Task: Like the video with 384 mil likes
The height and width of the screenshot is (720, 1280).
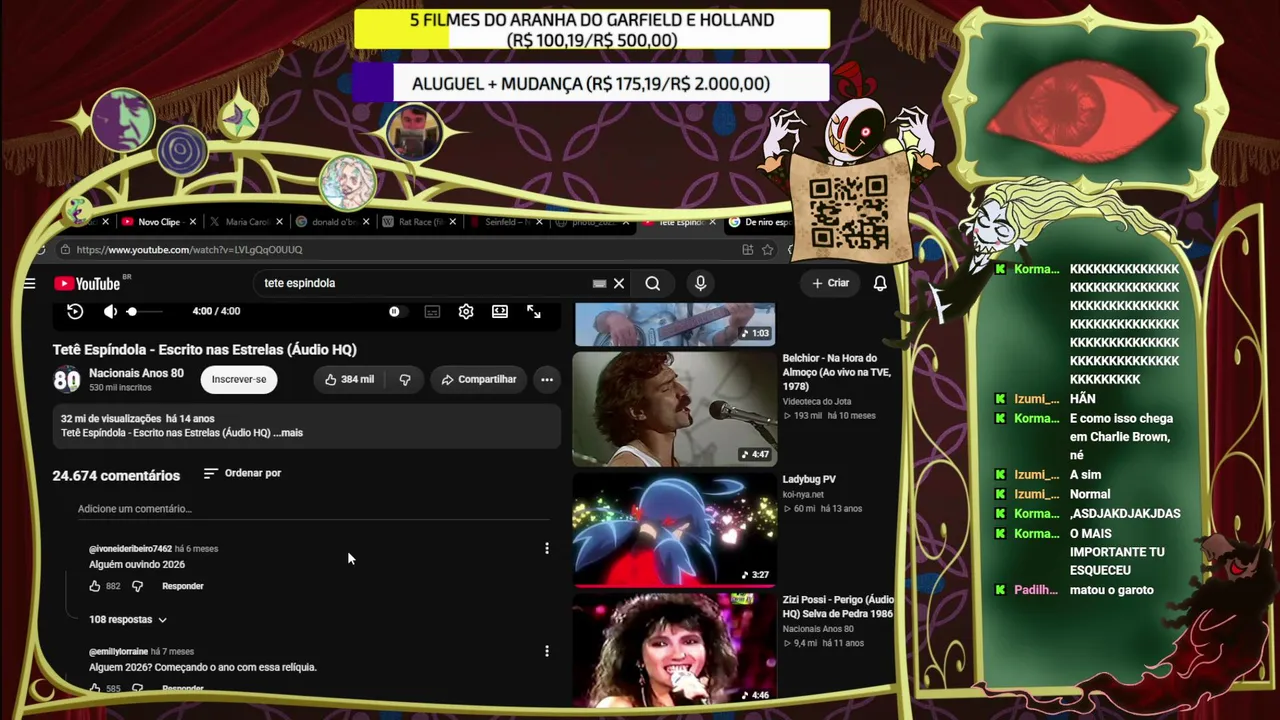Action: point(349,379)
